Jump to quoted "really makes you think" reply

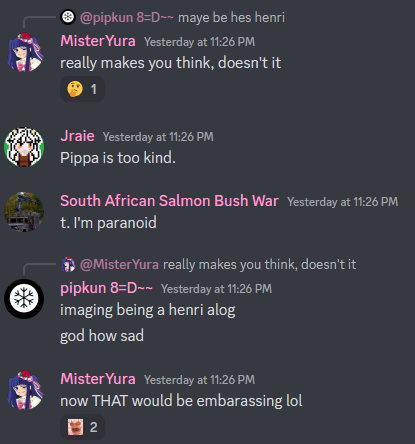click(260, 264)
